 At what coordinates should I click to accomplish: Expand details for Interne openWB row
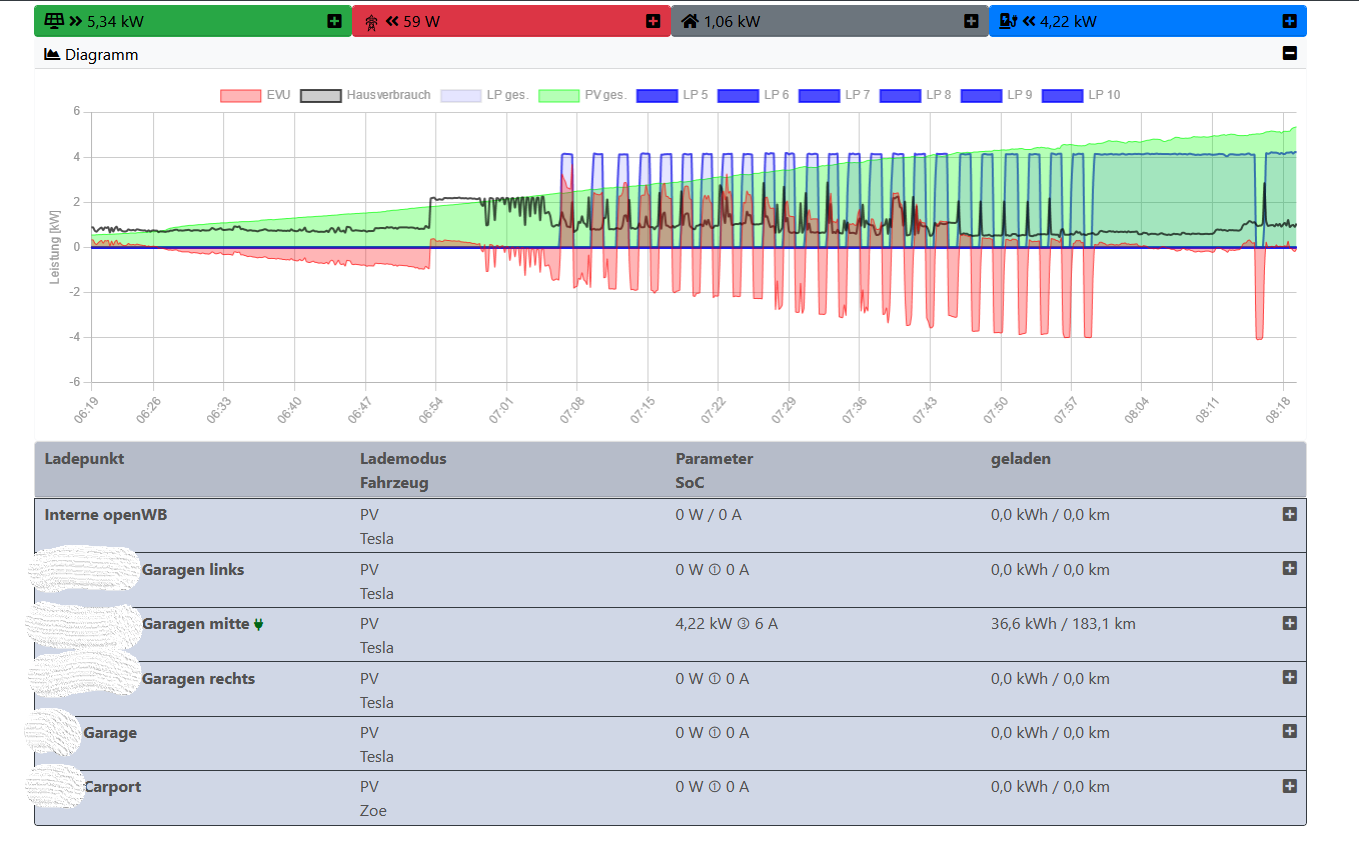point(1289,514)
